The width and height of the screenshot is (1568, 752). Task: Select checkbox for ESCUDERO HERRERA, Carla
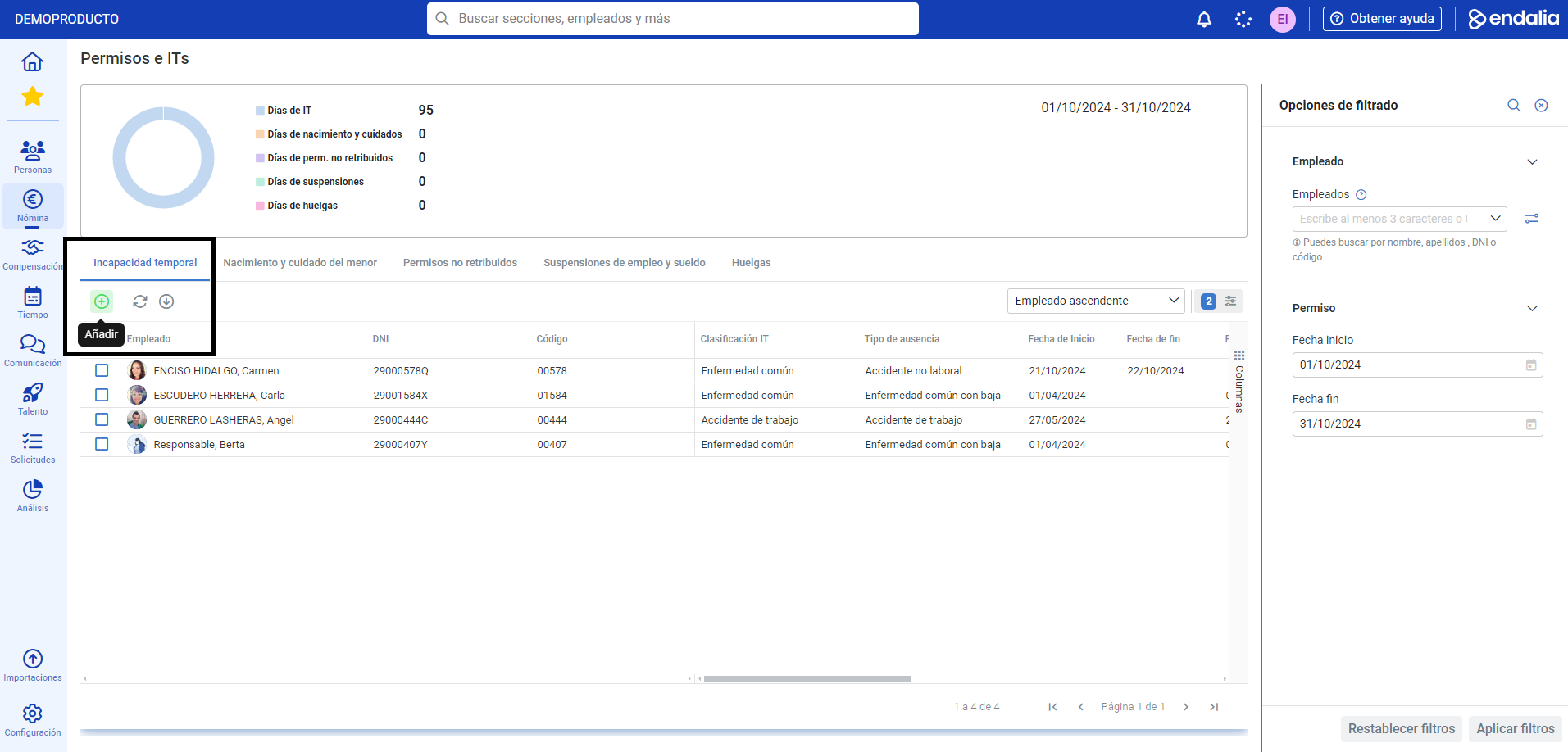pyautogui.click(x=102, y=395)
